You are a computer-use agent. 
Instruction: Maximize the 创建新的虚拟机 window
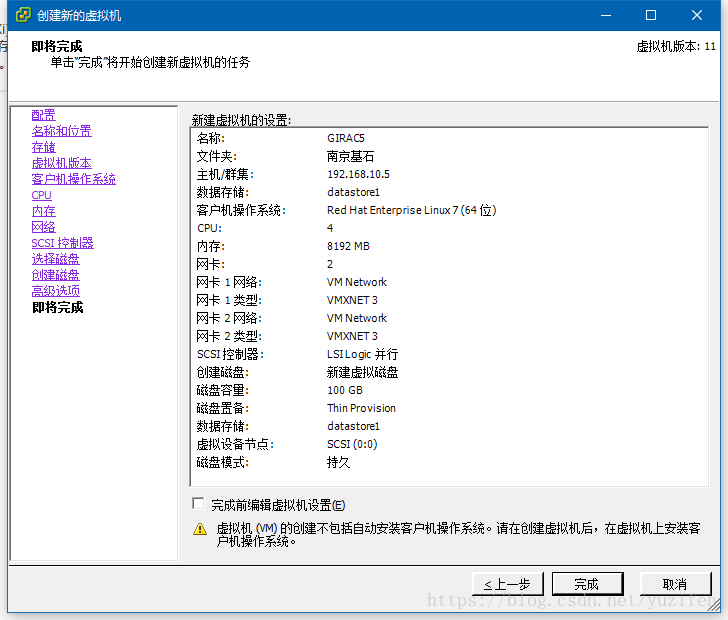(x=651, y=15)
